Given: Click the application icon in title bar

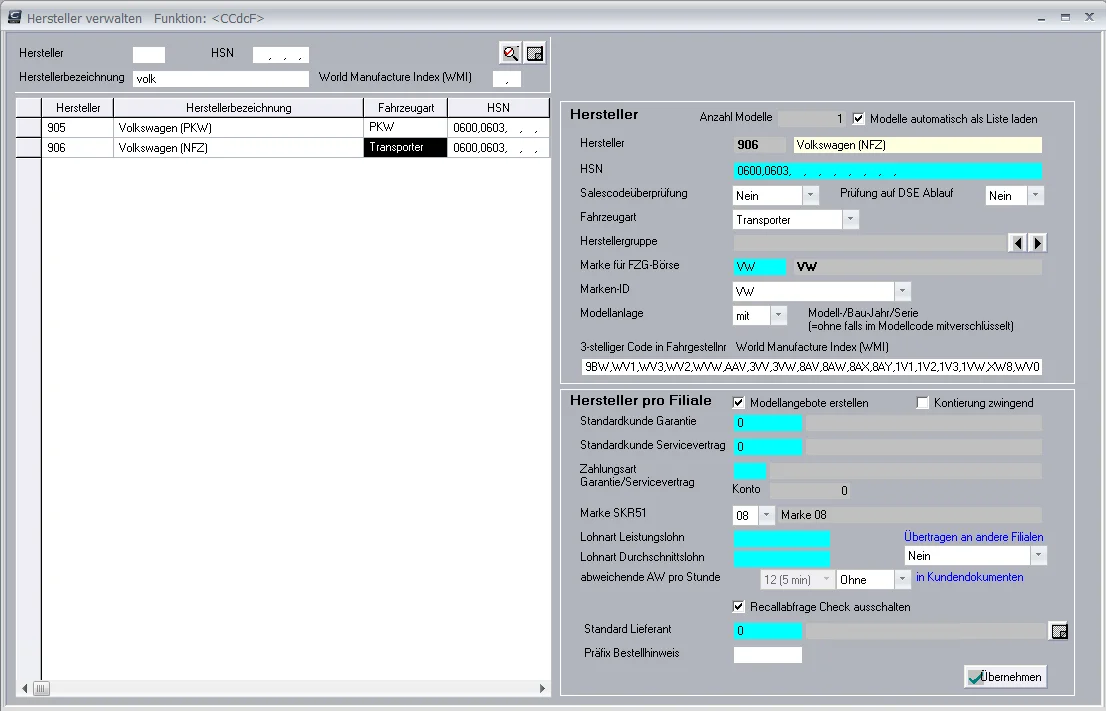Looking at the screenshot, I should point(14,17).
